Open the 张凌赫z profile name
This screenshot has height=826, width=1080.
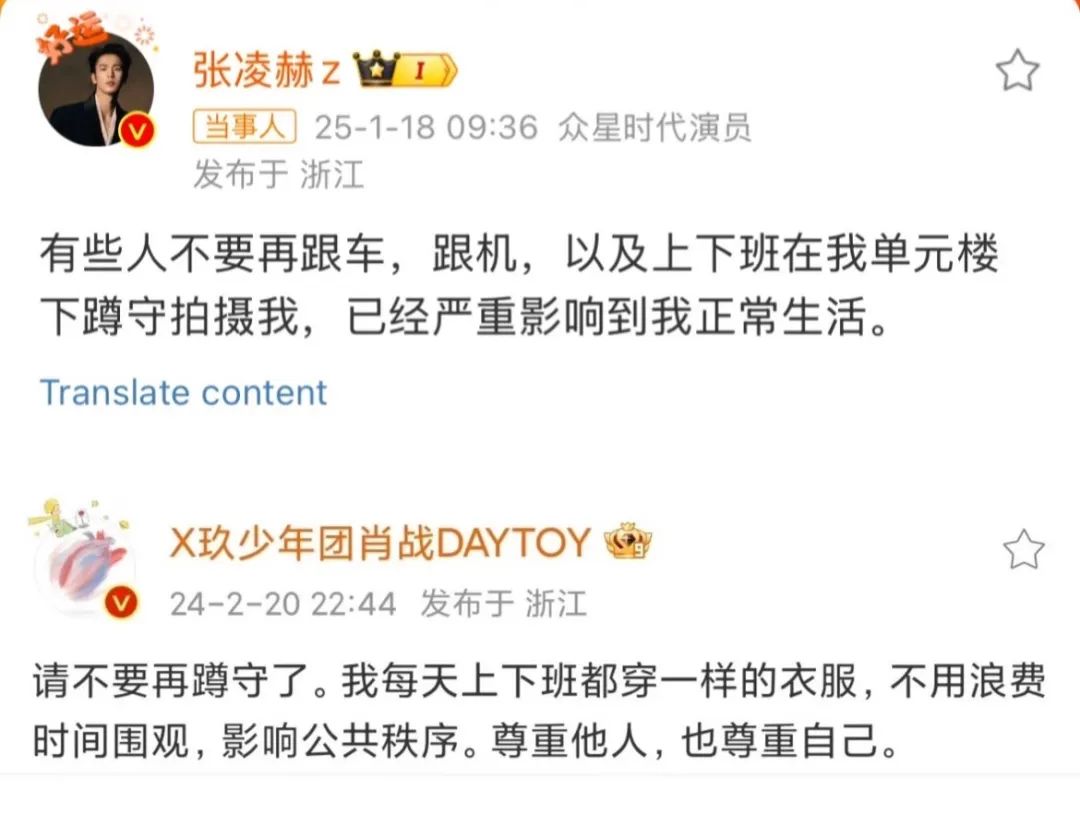point(267,70)
